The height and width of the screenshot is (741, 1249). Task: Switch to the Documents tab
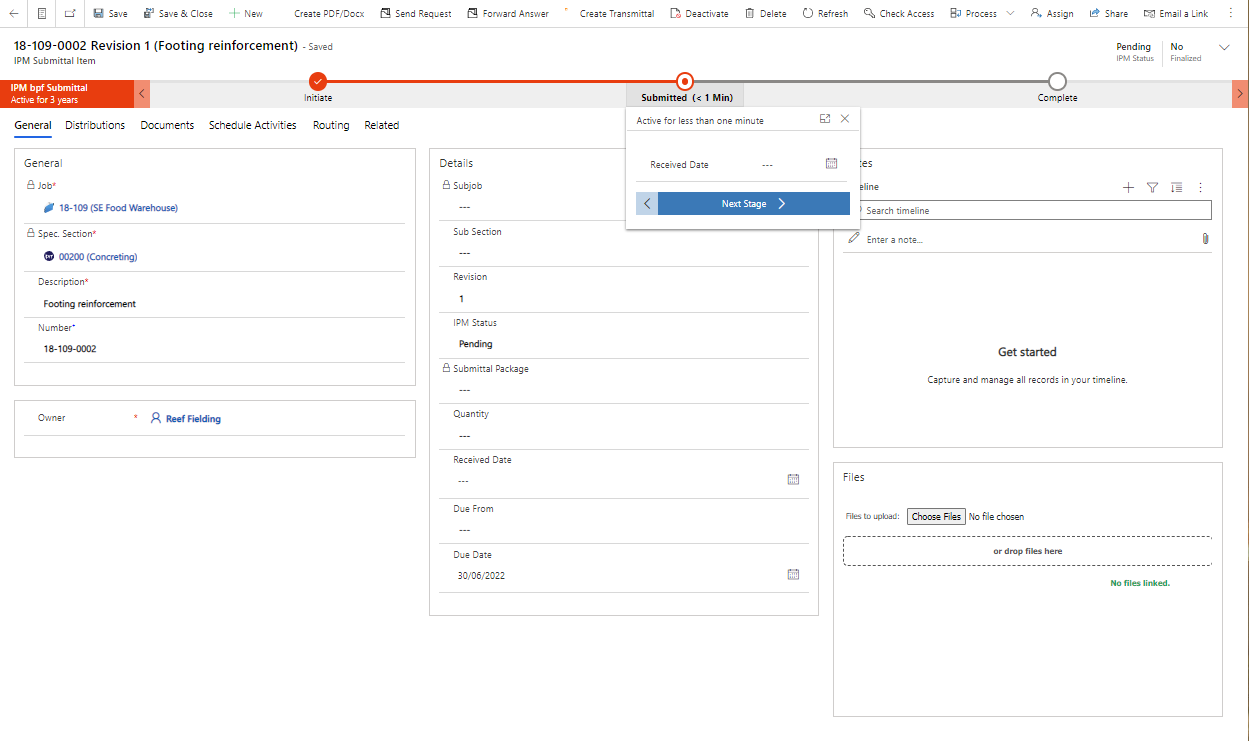167,125
